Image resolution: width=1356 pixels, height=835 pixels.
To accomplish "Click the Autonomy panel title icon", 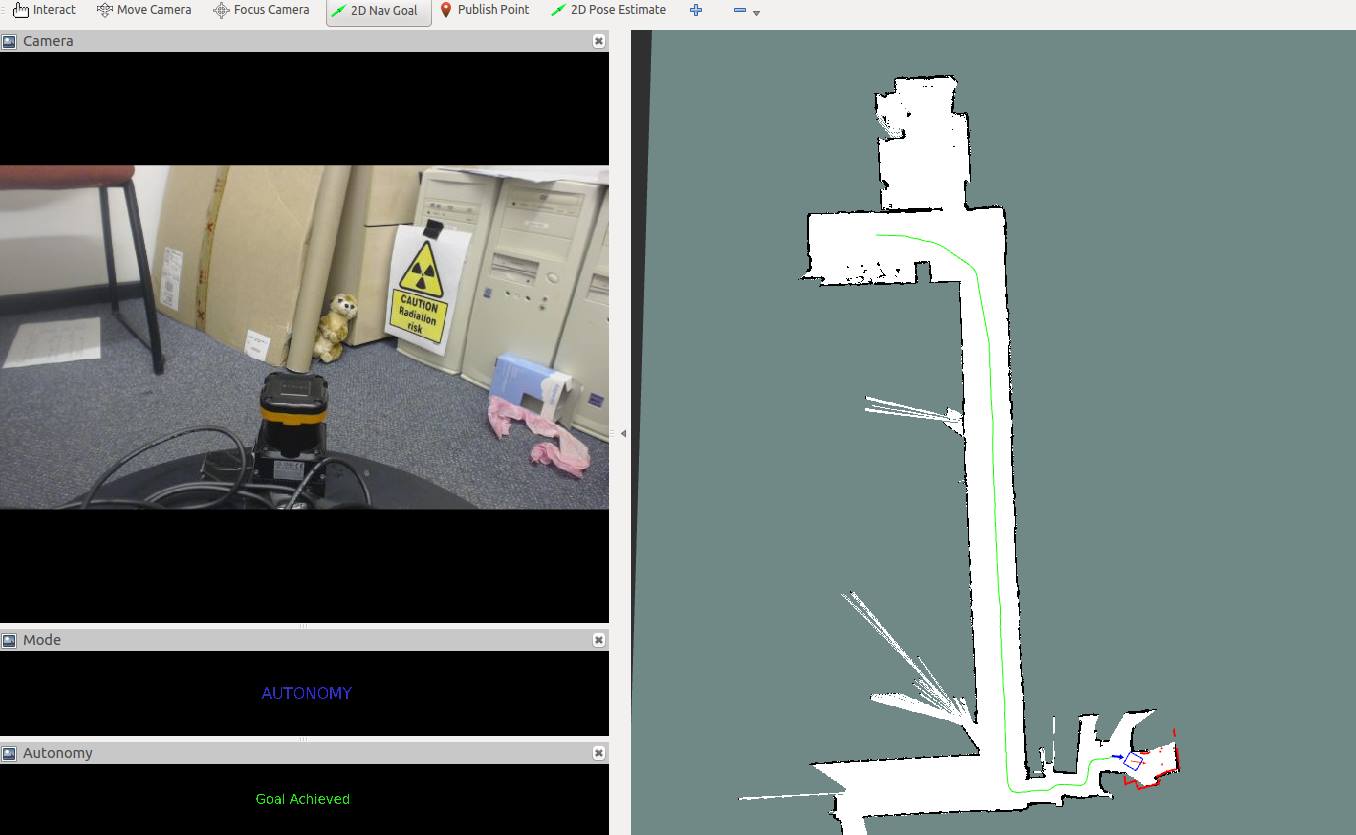I will pos(9,753).
